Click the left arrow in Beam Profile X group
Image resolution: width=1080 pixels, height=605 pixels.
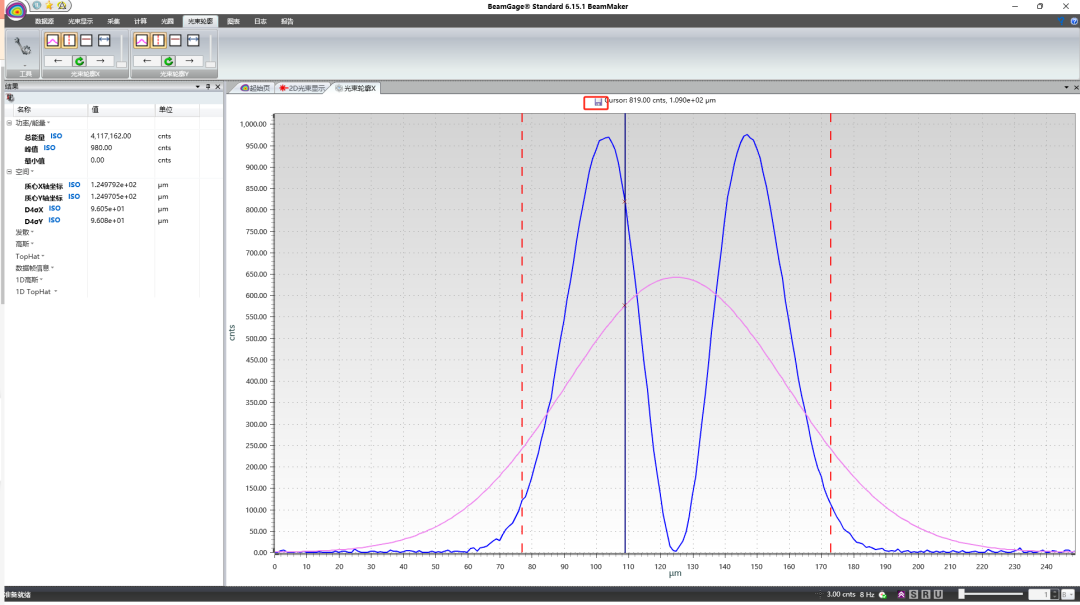click(x=58, y=61)
